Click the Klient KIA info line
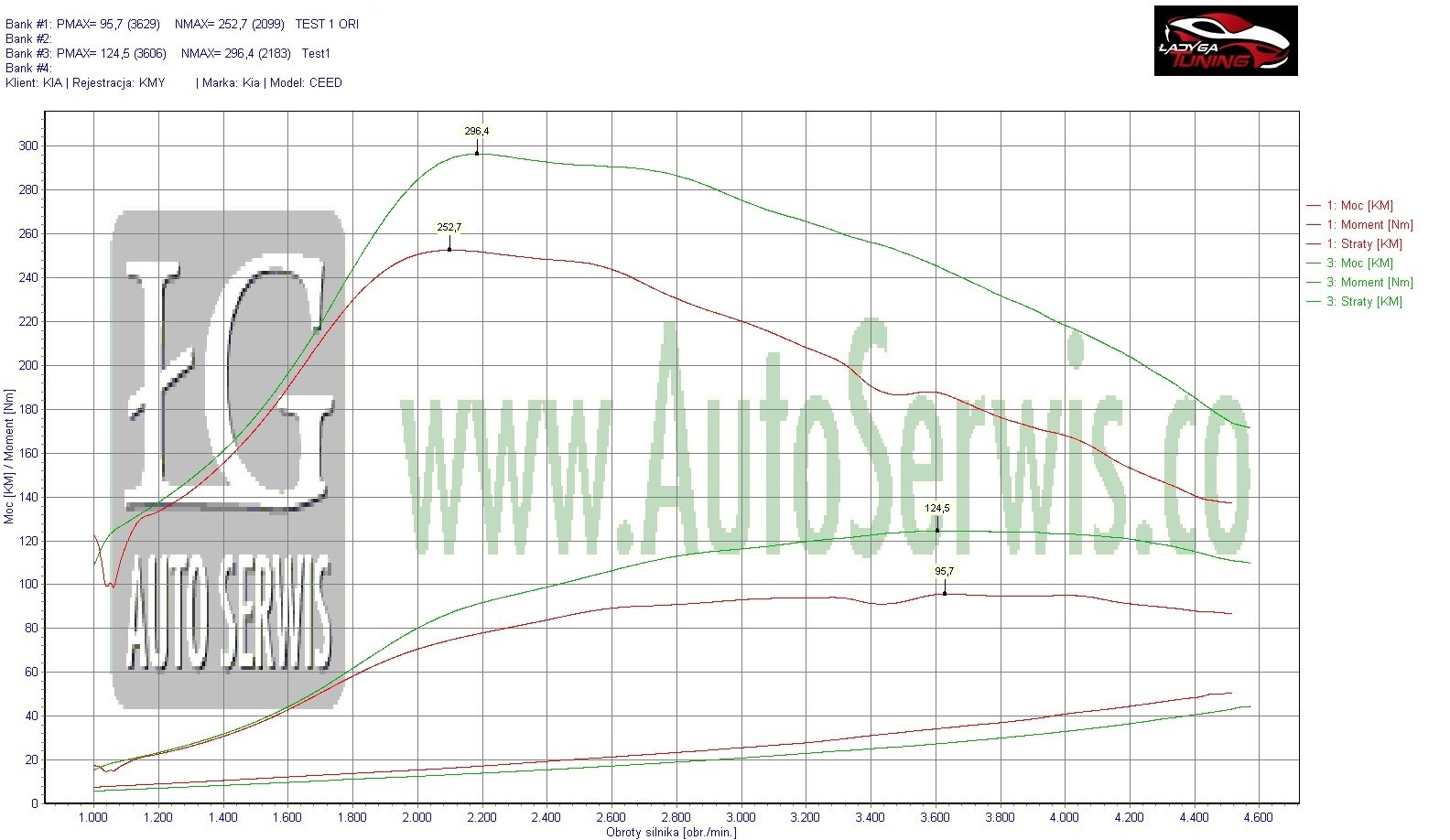 (174, 82)
